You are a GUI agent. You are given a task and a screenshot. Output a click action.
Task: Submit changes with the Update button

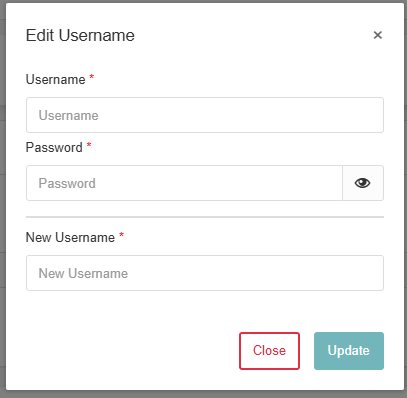tap(349, 351)
